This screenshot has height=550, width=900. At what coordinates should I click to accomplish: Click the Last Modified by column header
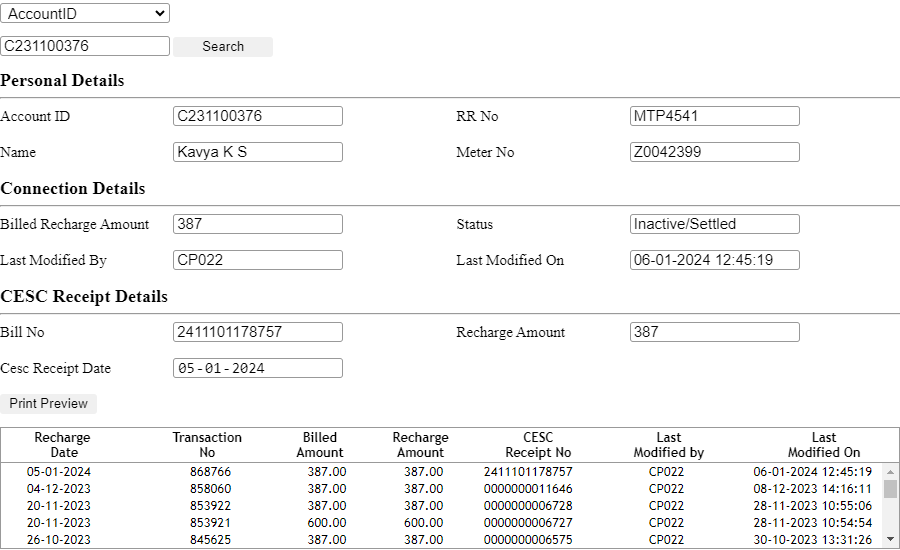(x=669, y=445)
